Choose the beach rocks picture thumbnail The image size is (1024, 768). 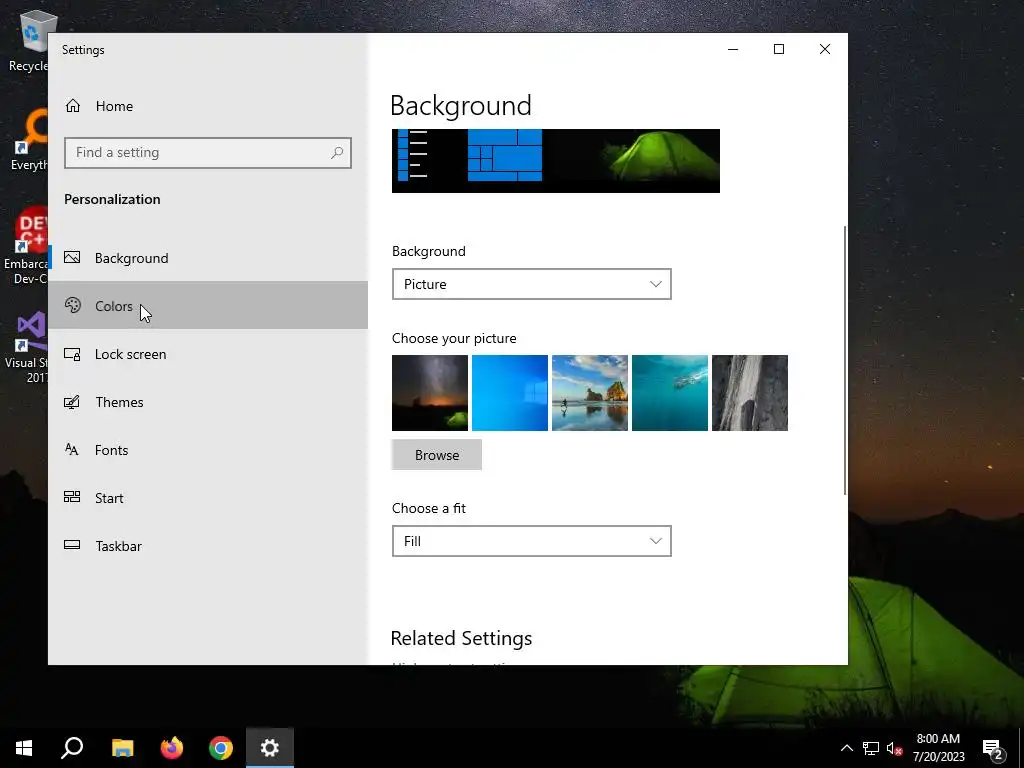[x=590, y=393]
